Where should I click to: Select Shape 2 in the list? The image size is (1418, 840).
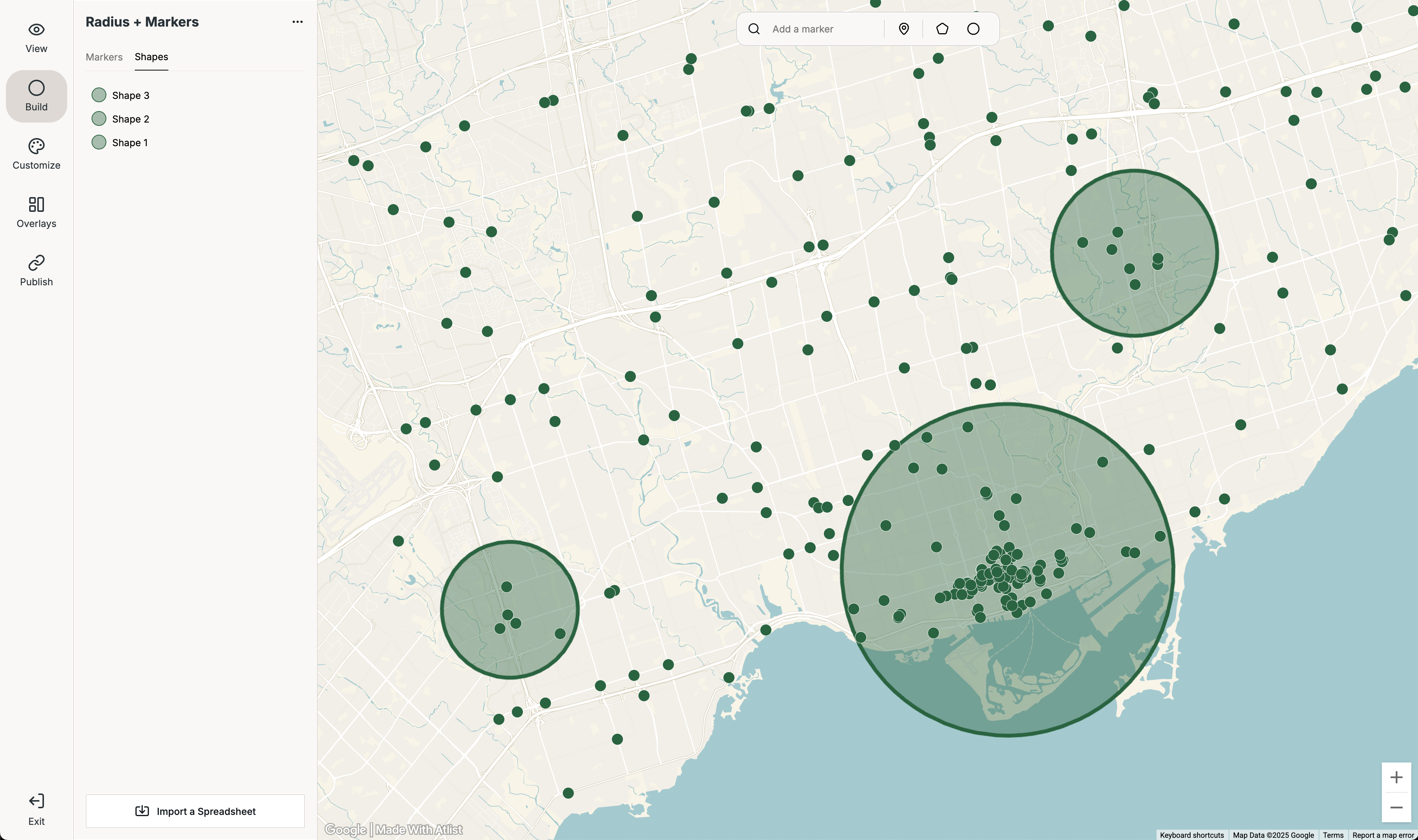click(x=130, y=119)
